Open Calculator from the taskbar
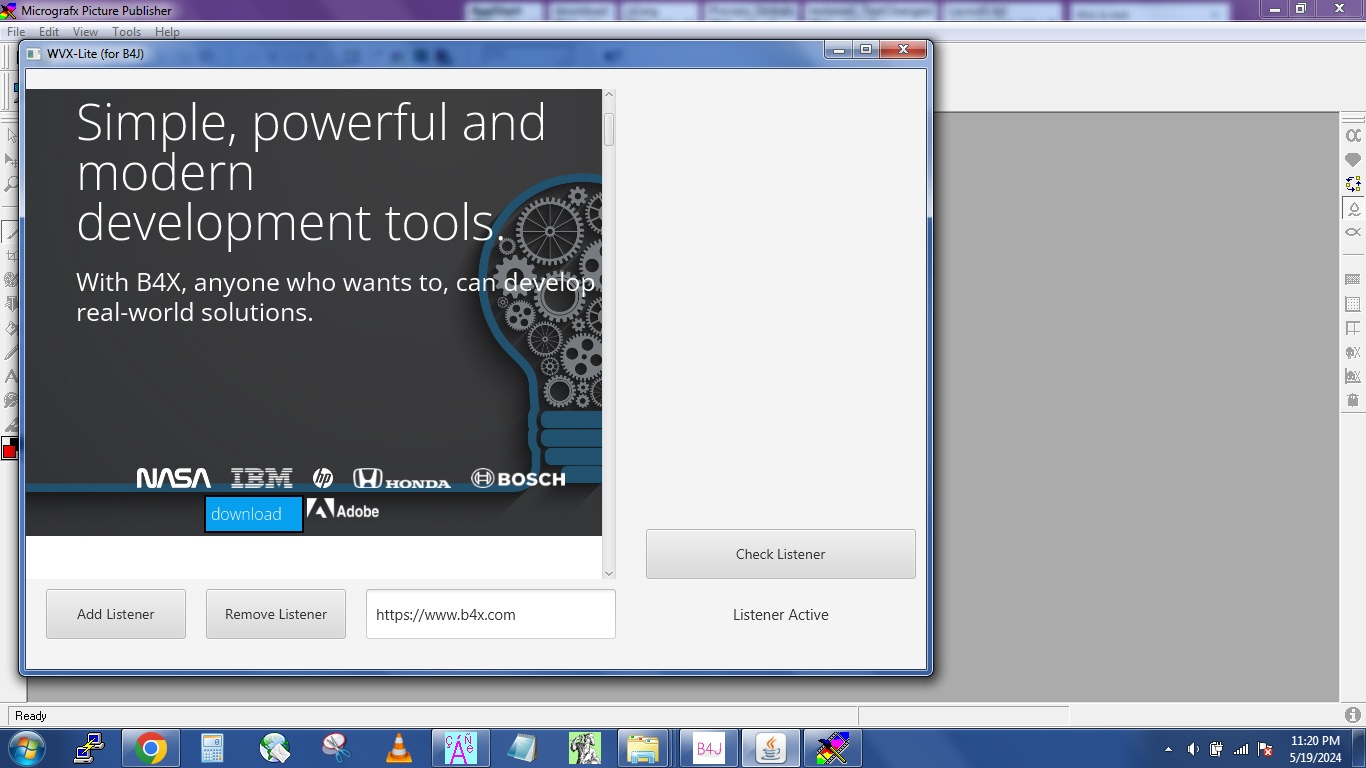The image size is (1366, 768). click(x=212, y=748)
